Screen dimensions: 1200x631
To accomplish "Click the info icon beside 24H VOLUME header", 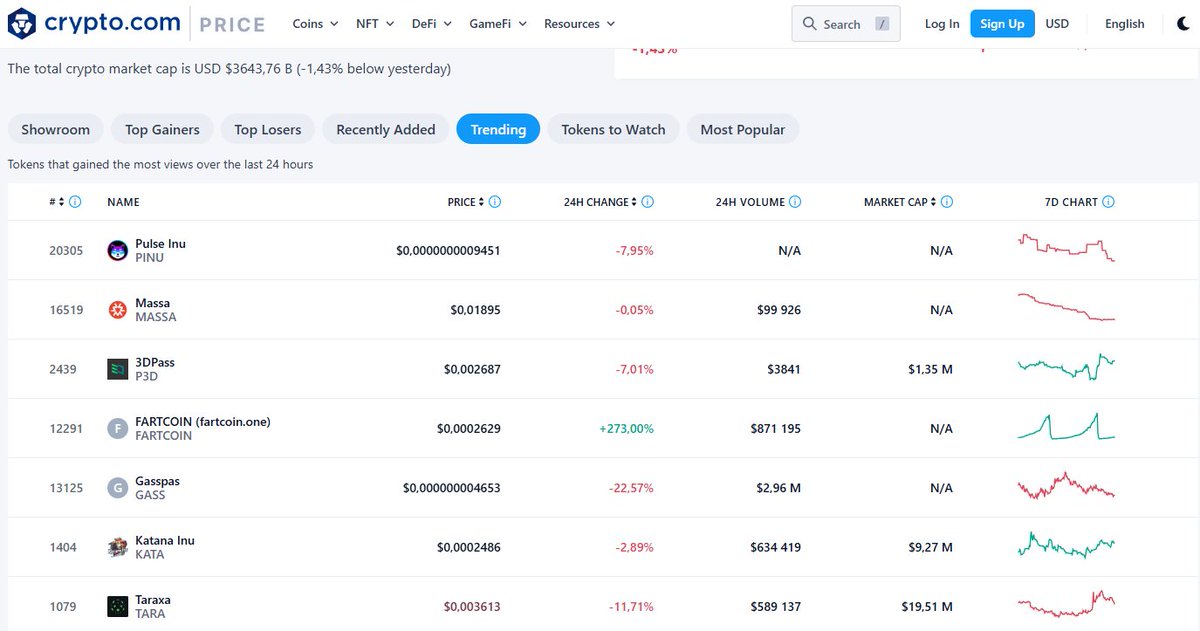I will [x=795, y=202].
